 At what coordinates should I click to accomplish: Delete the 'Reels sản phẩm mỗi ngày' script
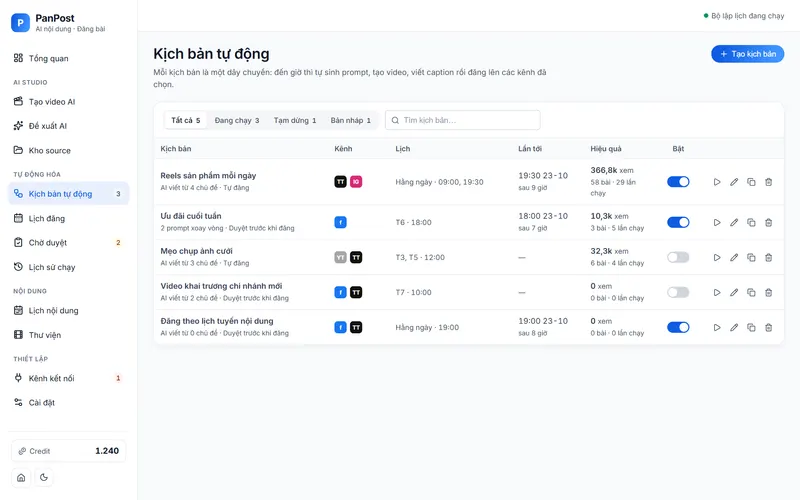pyautogui.click(x=768, y=182)
